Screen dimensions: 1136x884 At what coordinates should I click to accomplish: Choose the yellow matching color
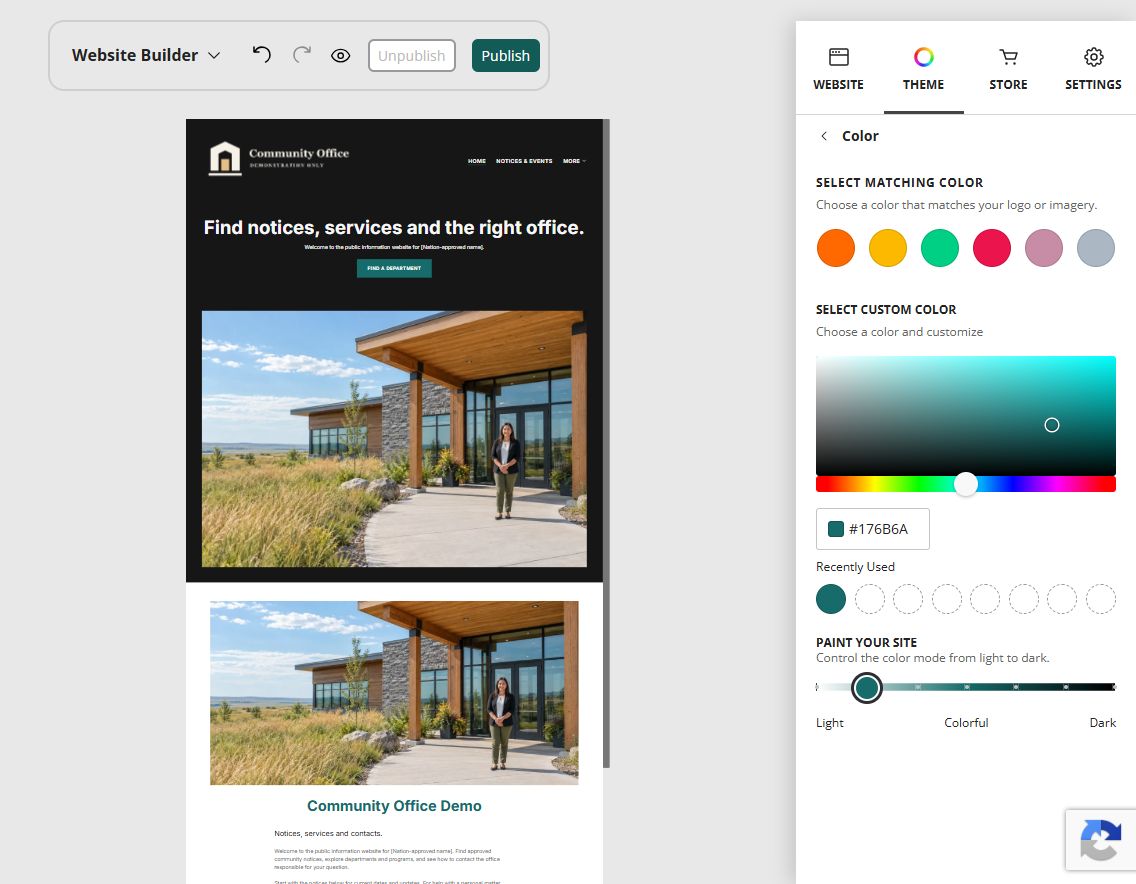(888, 248)
